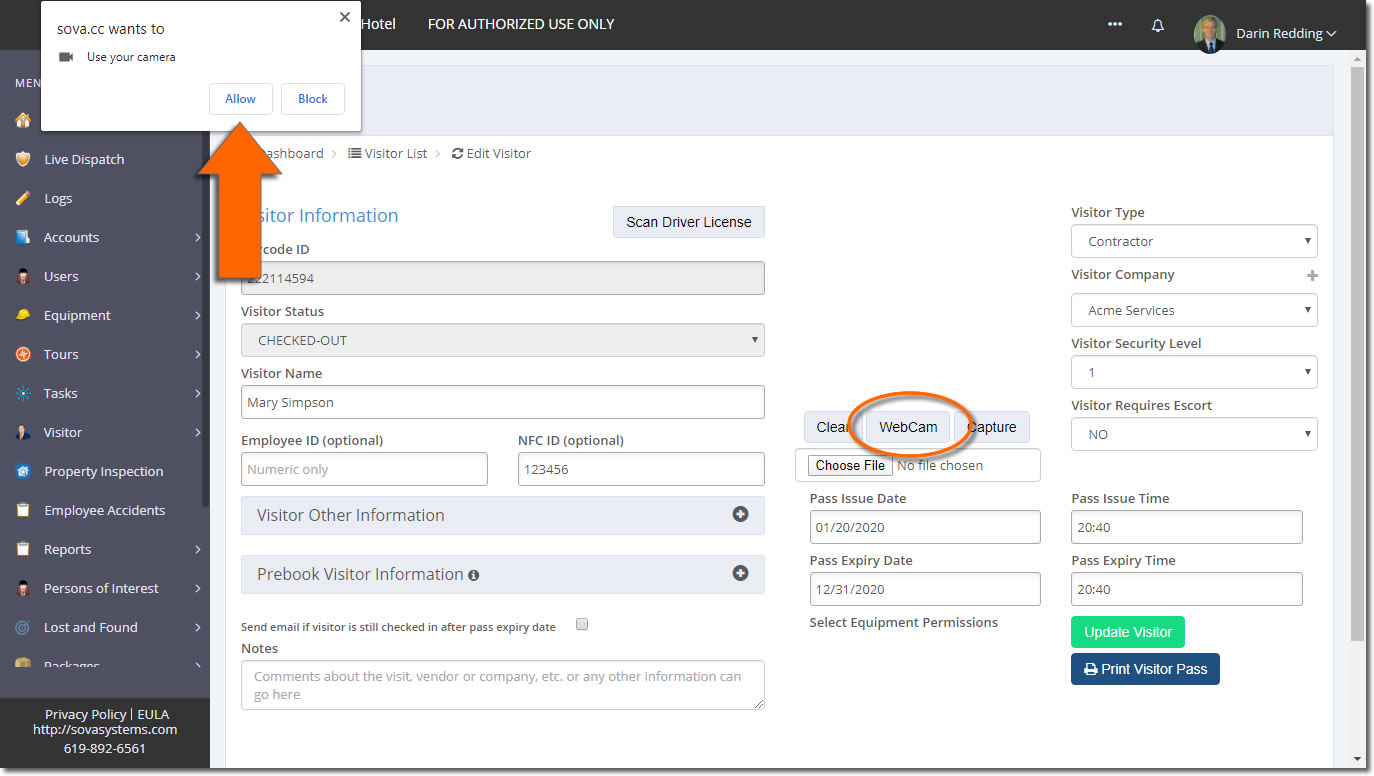Open the Visitor Company dropdown
Screen dimensions: 1374x776
(x=1194, y=310)
